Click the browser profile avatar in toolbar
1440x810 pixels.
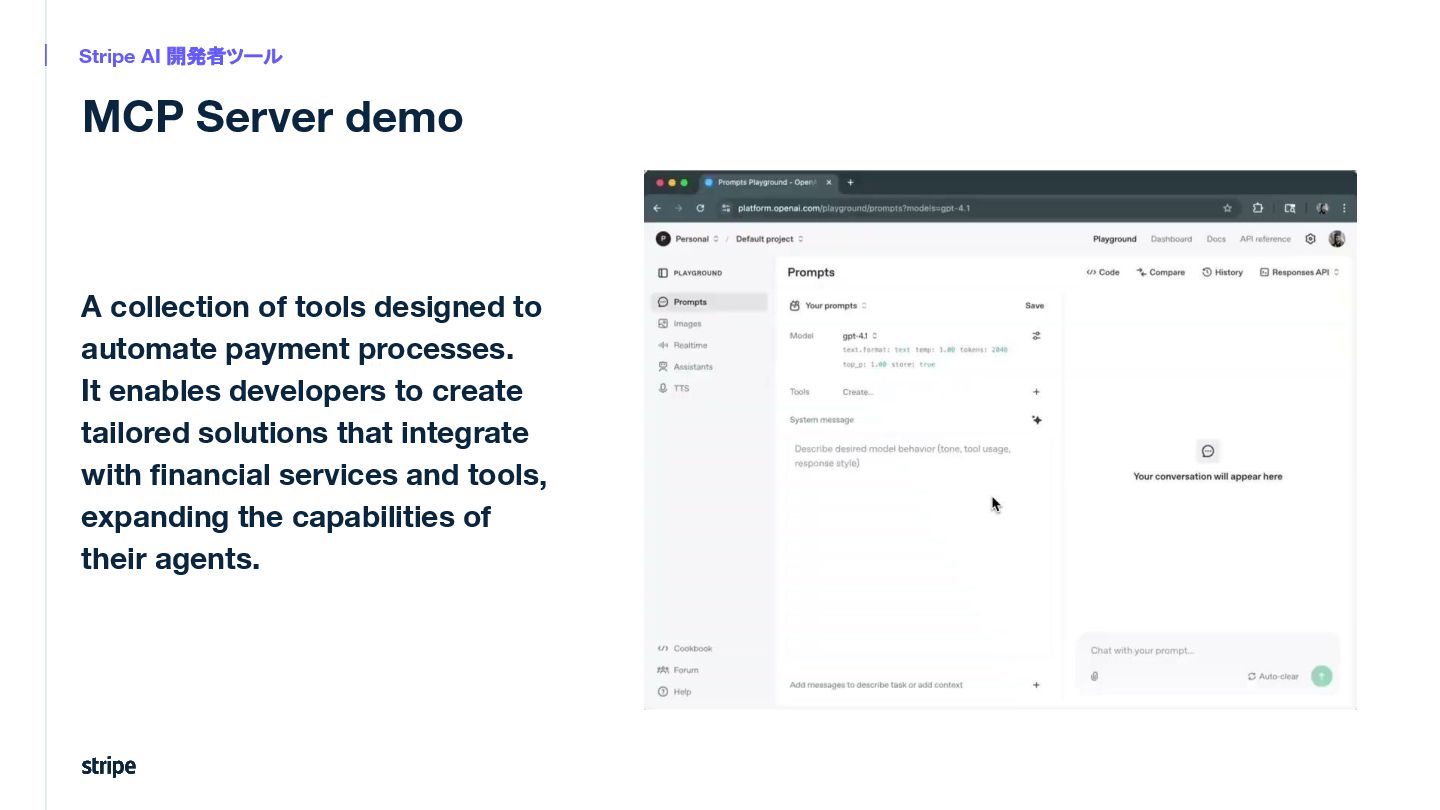[1322, 208]
